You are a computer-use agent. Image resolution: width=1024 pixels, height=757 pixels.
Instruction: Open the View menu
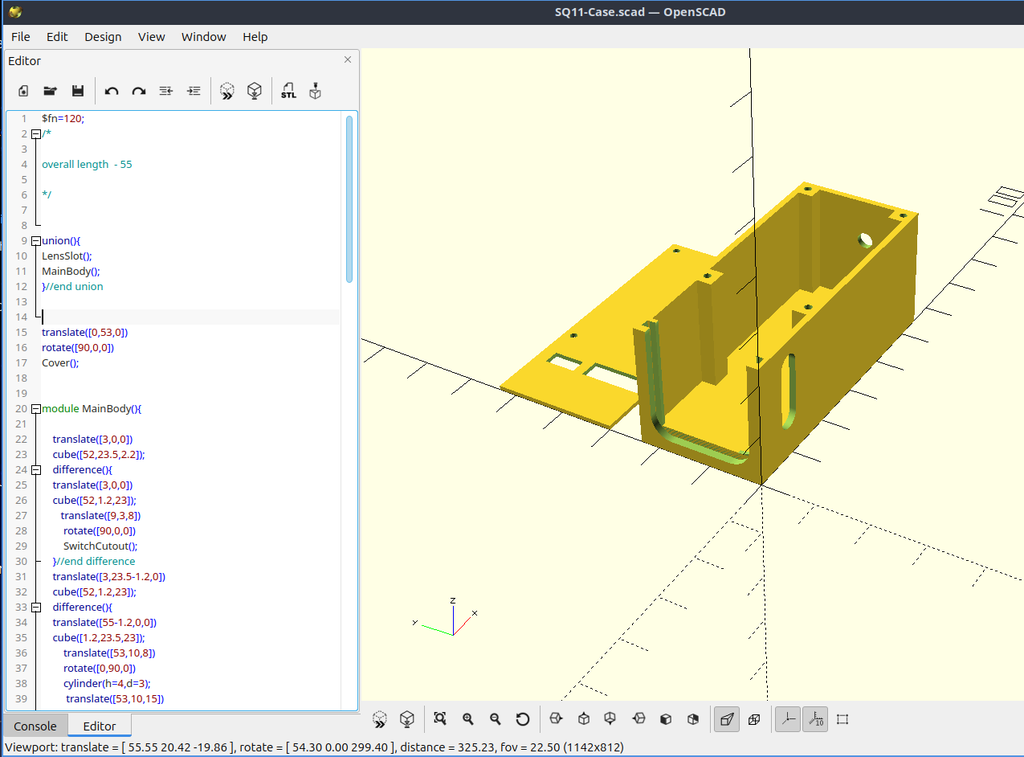151,37
